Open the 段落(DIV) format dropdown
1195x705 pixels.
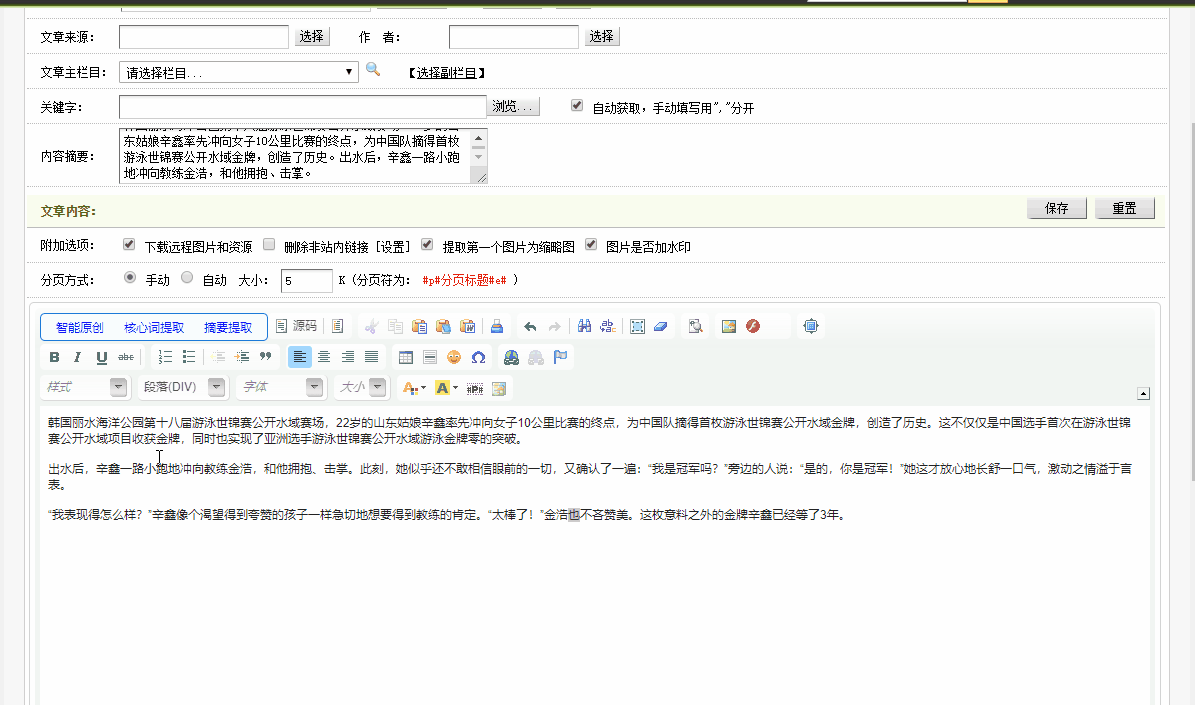[x=182, y=387]
